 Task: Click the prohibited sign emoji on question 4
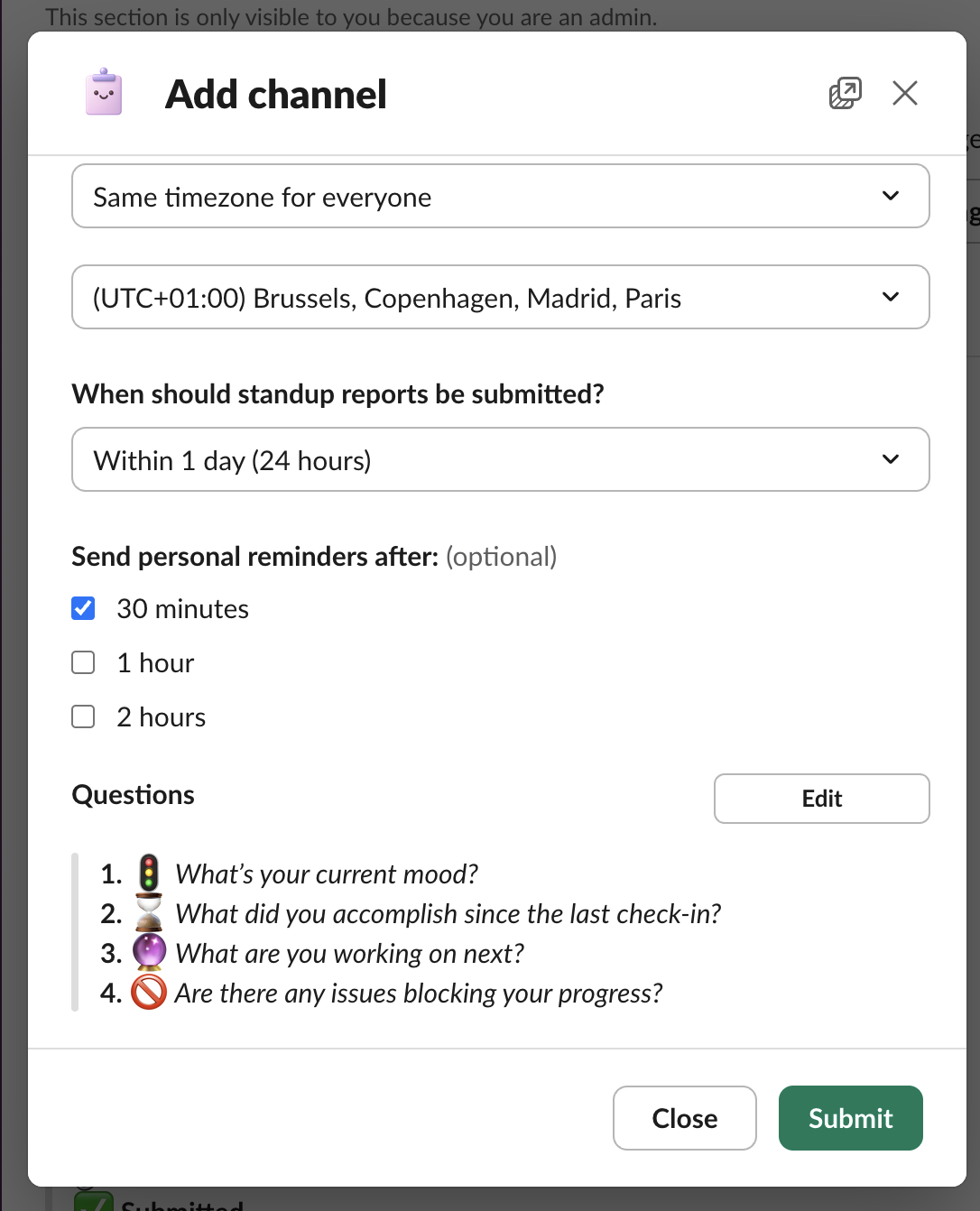149,993
